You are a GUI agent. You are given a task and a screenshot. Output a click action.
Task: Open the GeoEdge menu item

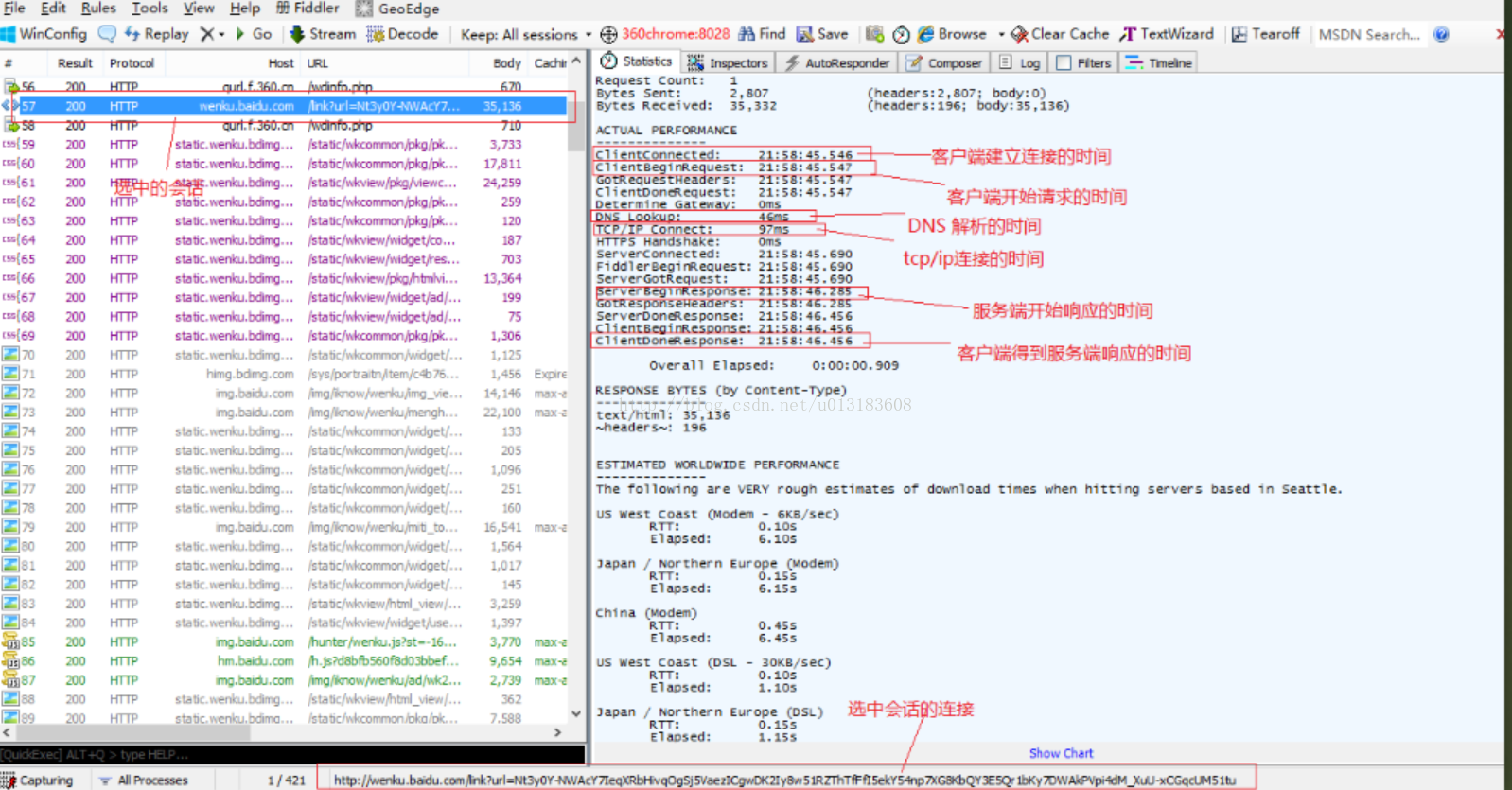(x=397, y=8)
